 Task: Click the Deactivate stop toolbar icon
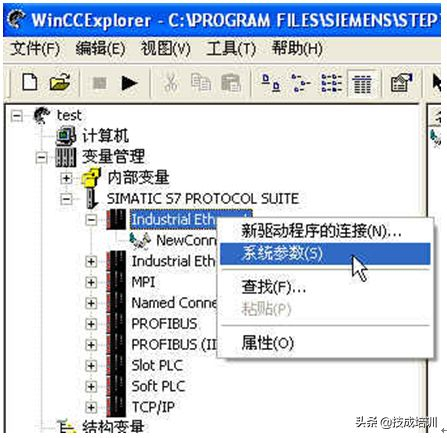point(100,83)
